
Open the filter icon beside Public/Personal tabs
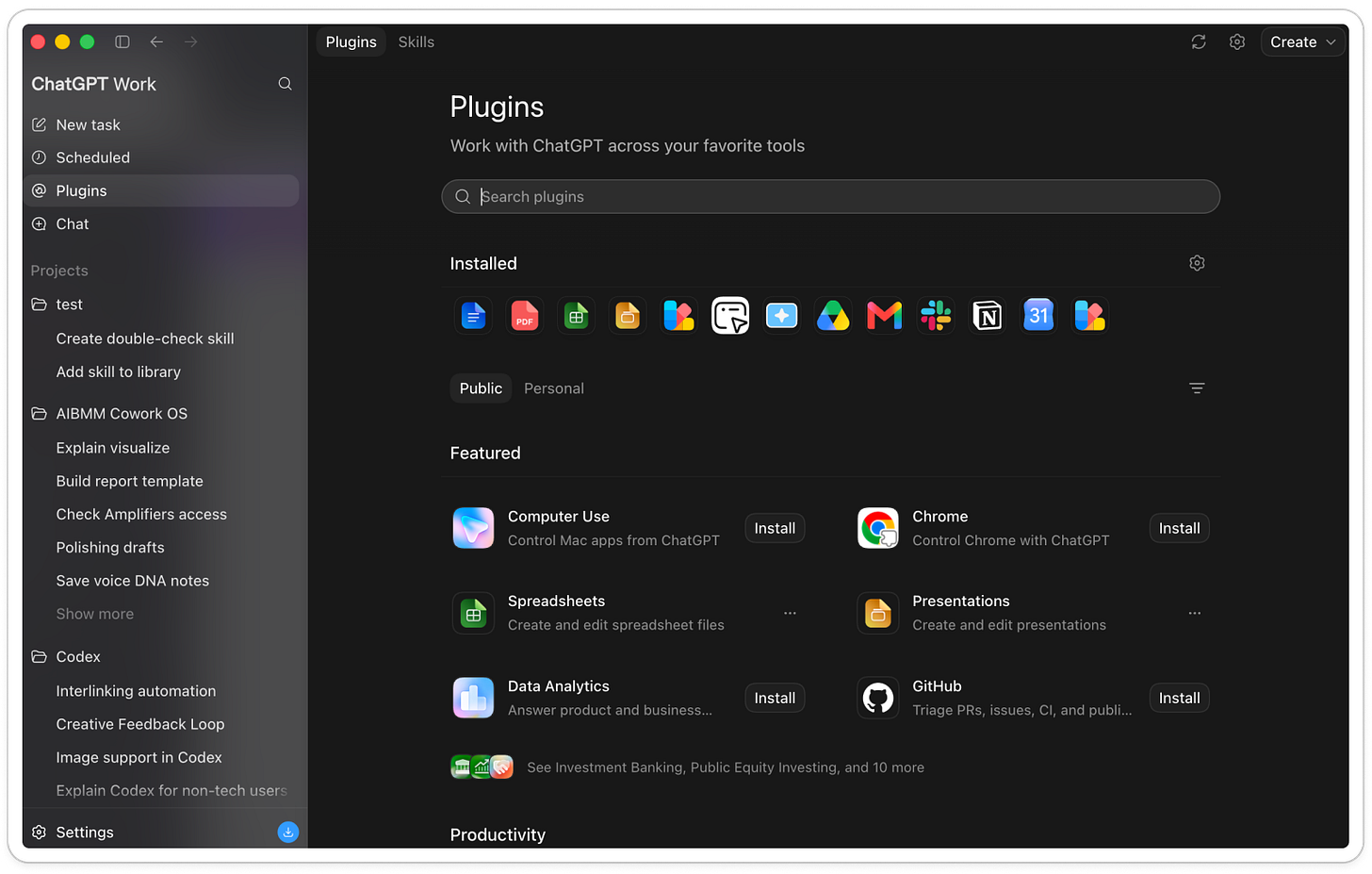coord(1197,388)
